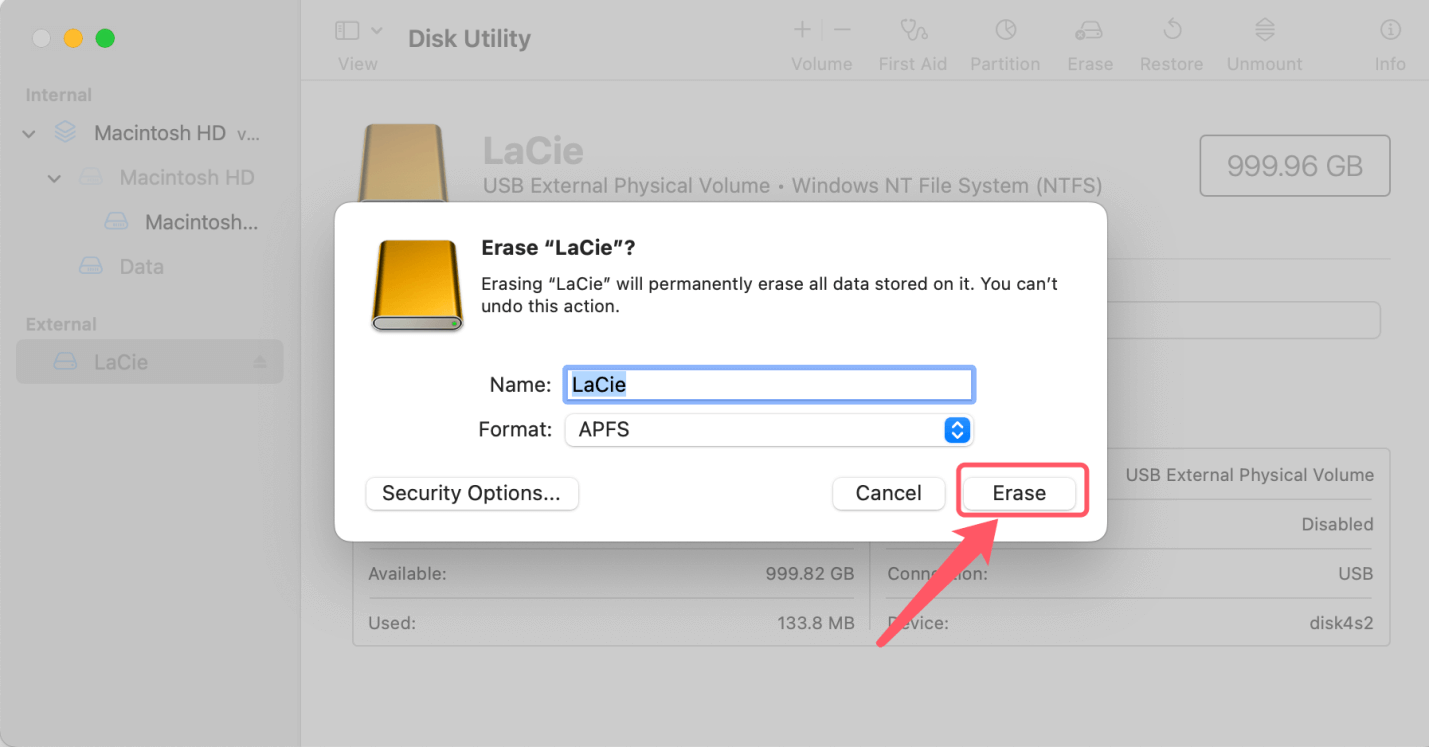Click the green zoom window button
Viewport: 1429px width, 747px height.
tap(105, 39)
